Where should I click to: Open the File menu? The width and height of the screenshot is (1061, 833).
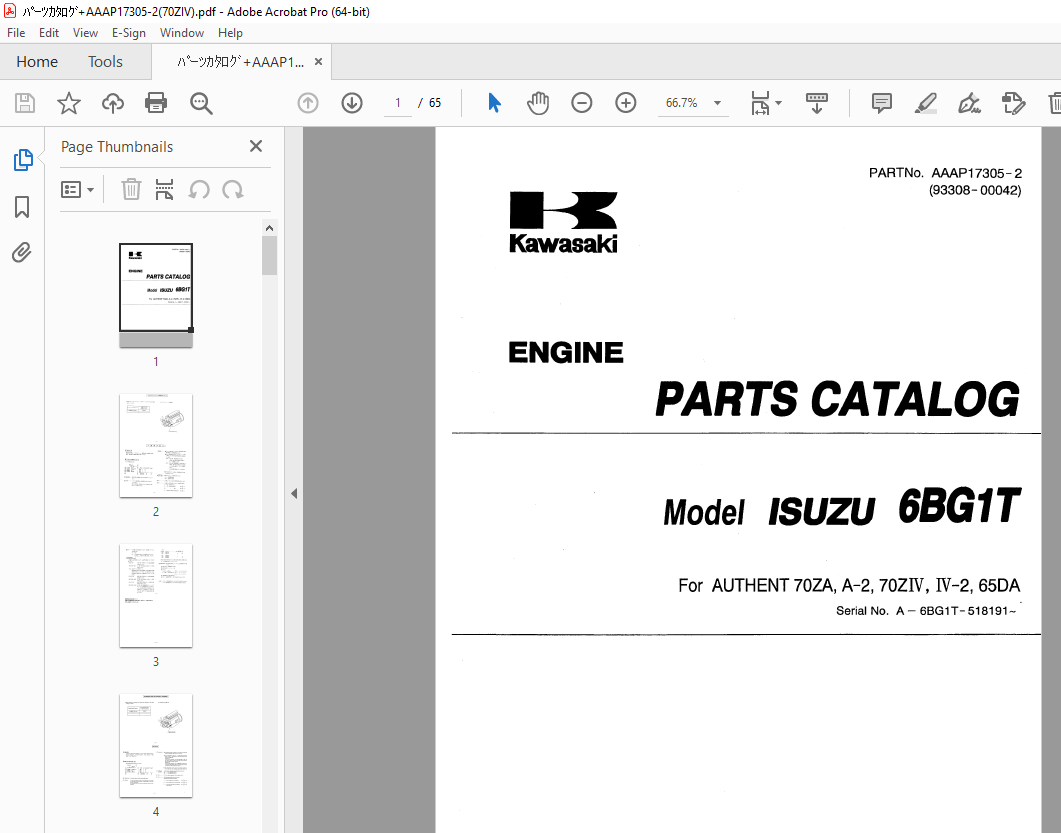(16, 32)
